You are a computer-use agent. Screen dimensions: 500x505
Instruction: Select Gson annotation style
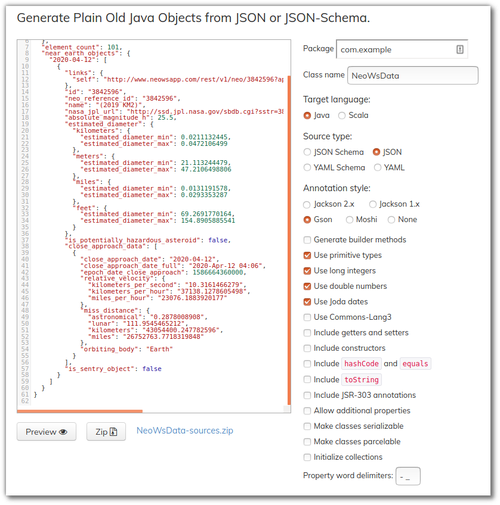point(307,220)
